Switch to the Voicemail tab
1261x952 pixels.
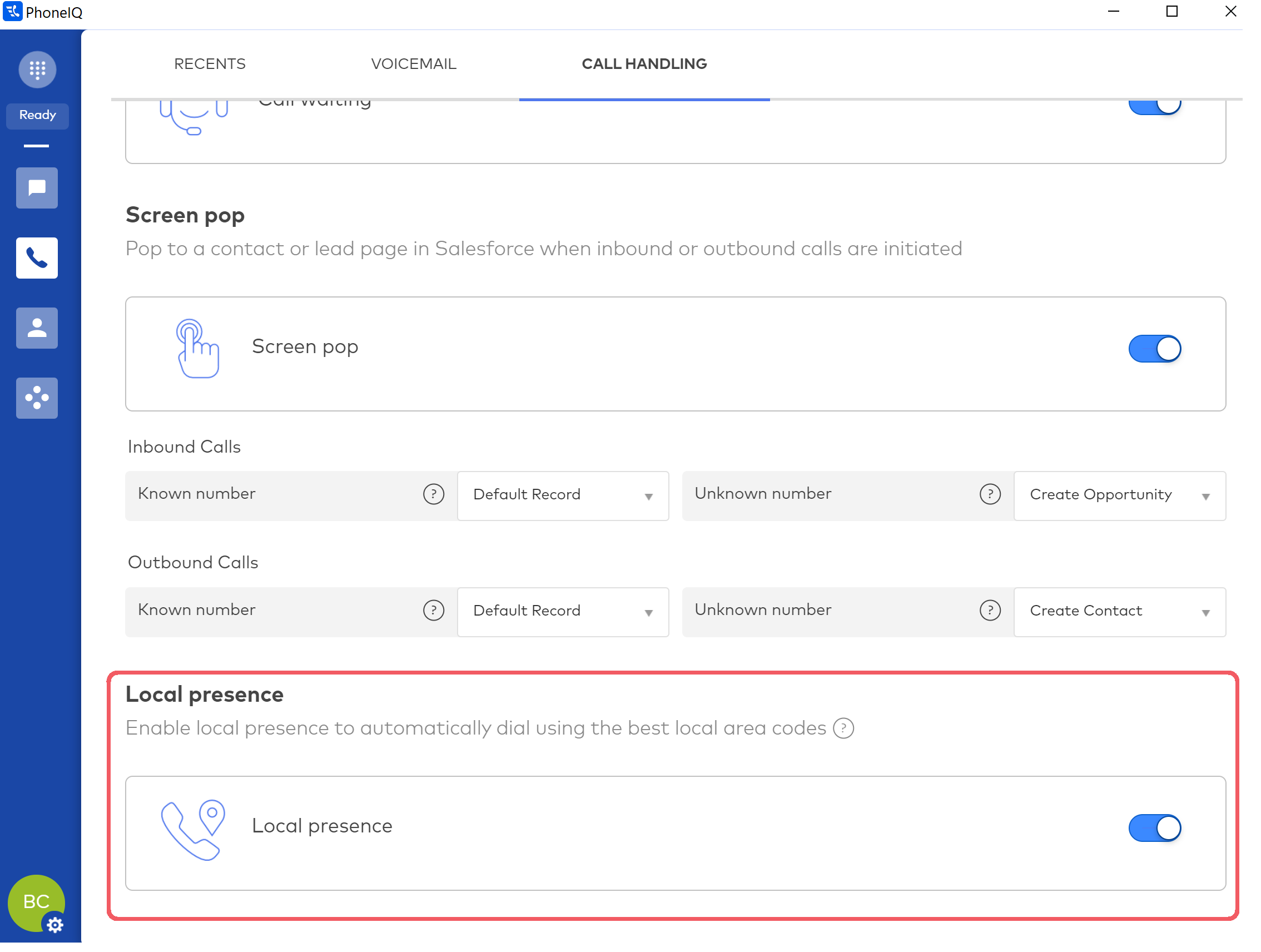pos(413,64)
